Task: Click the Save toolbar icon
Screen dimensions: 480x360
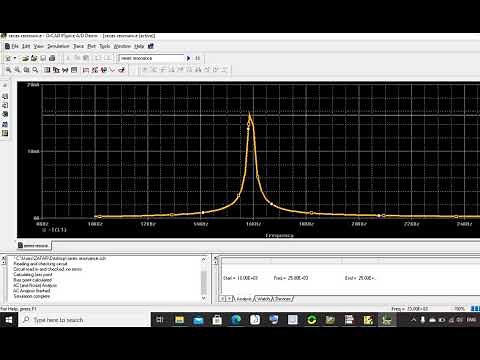Action: tap(43, 58)
